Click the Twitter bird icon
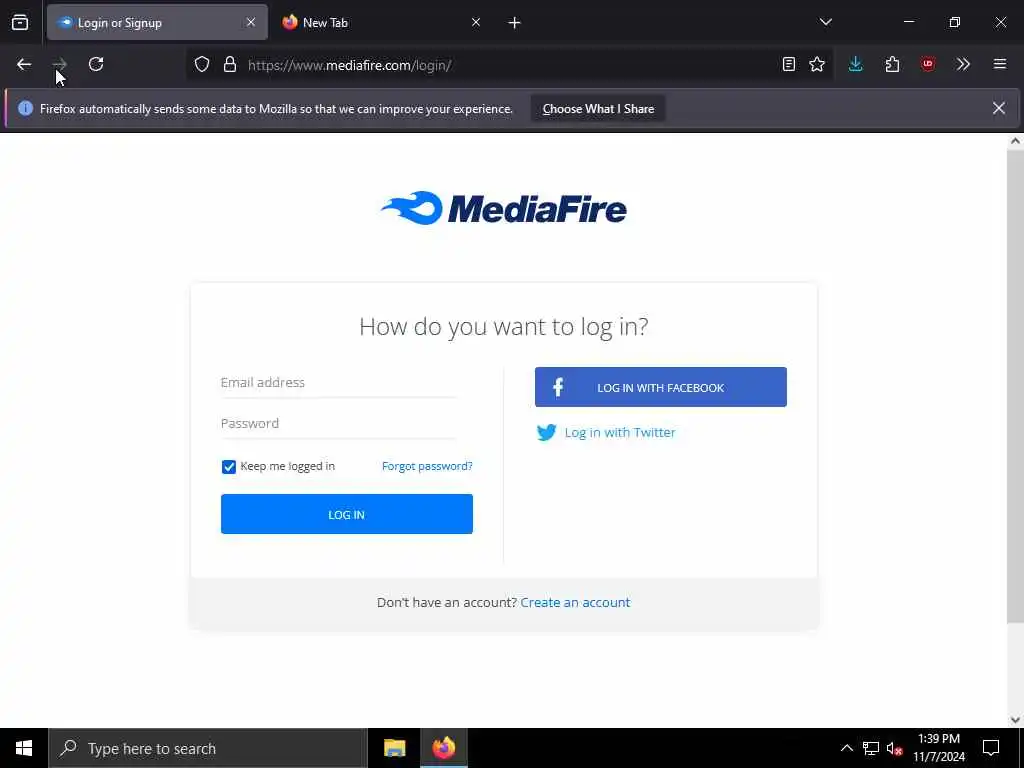Image resolution: width=1024 pixels, height=768 pixels. [x=547, y=432]
